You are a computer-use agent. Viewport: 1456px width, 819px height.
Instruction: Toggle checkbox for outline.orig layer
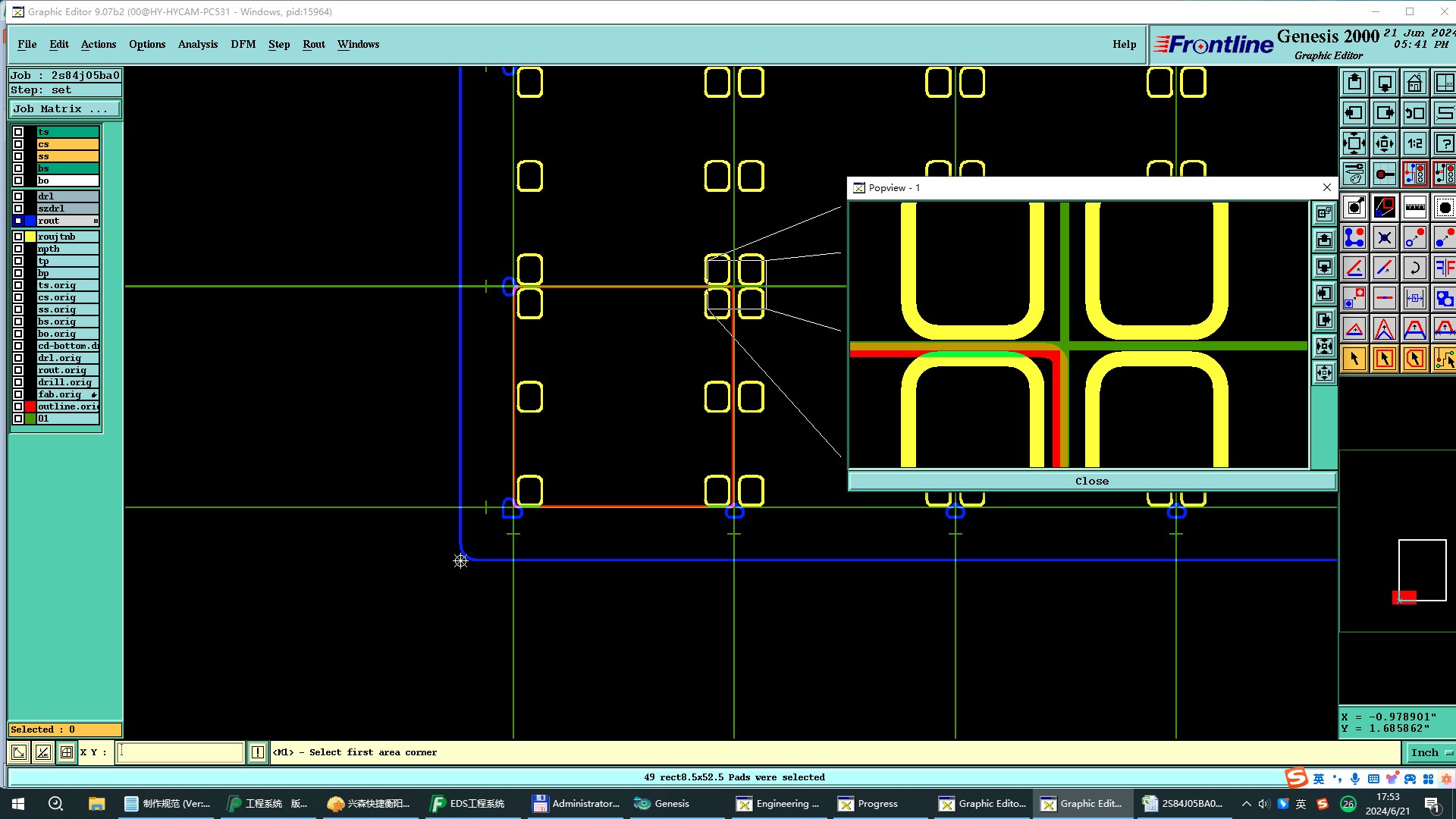point(18,406)
